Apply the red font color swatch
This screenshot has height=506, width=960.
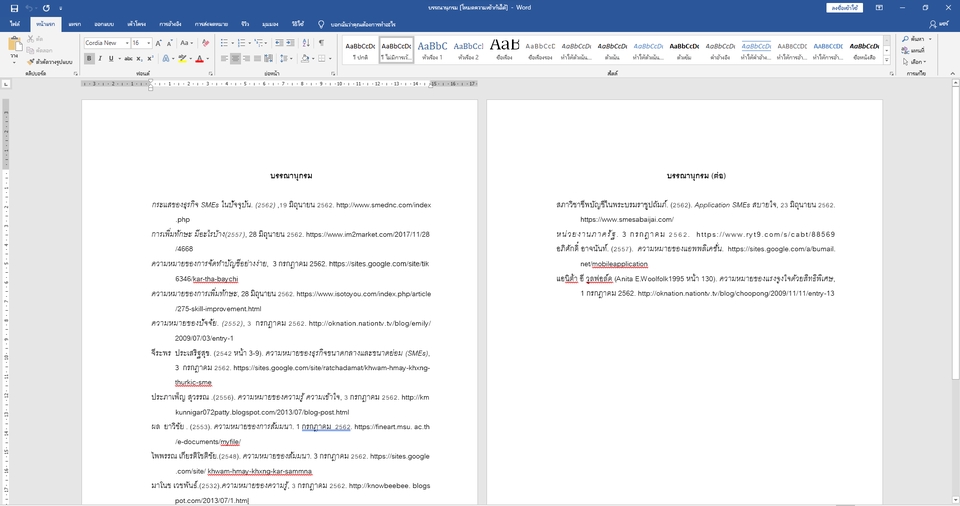click(x=199, y=59)
